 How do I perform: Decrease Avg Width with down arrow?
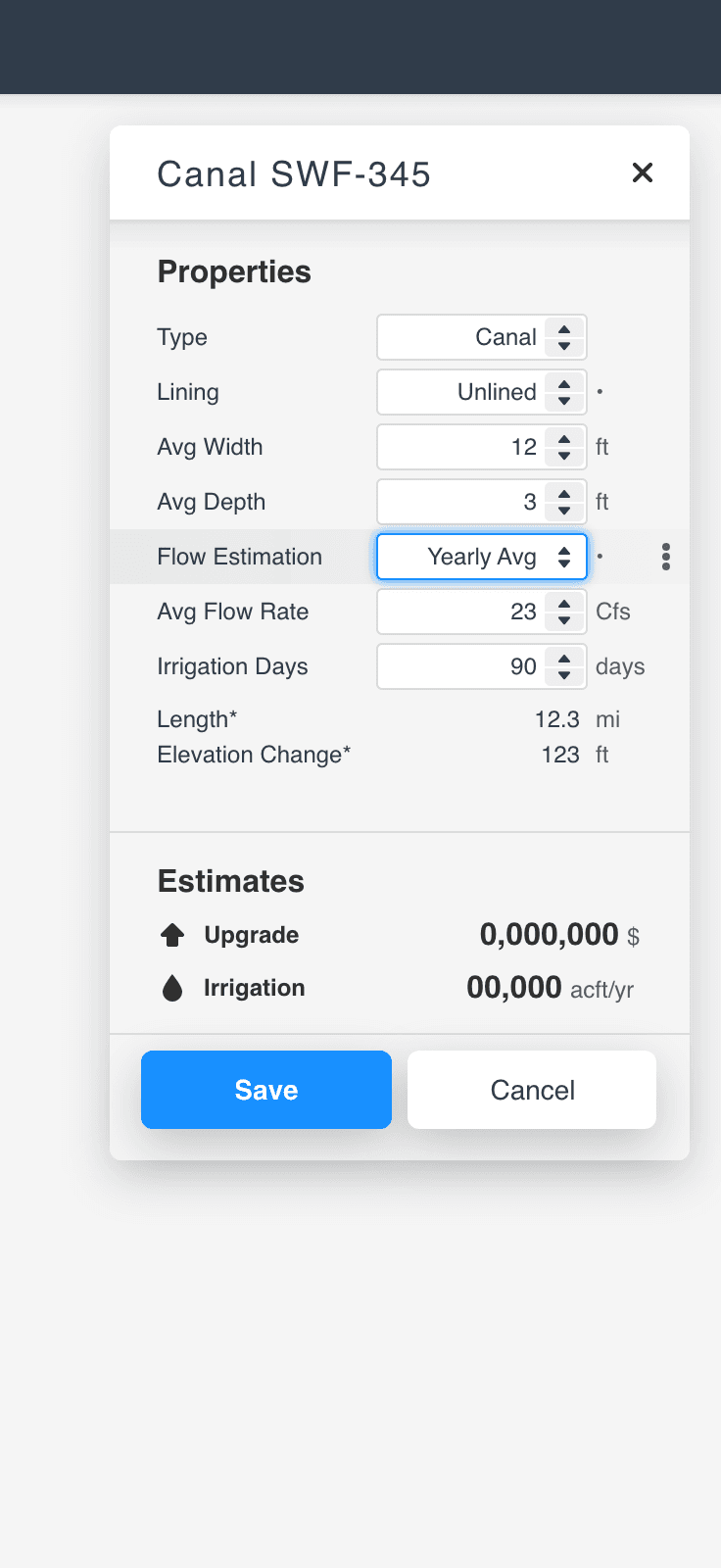(564, 456)
